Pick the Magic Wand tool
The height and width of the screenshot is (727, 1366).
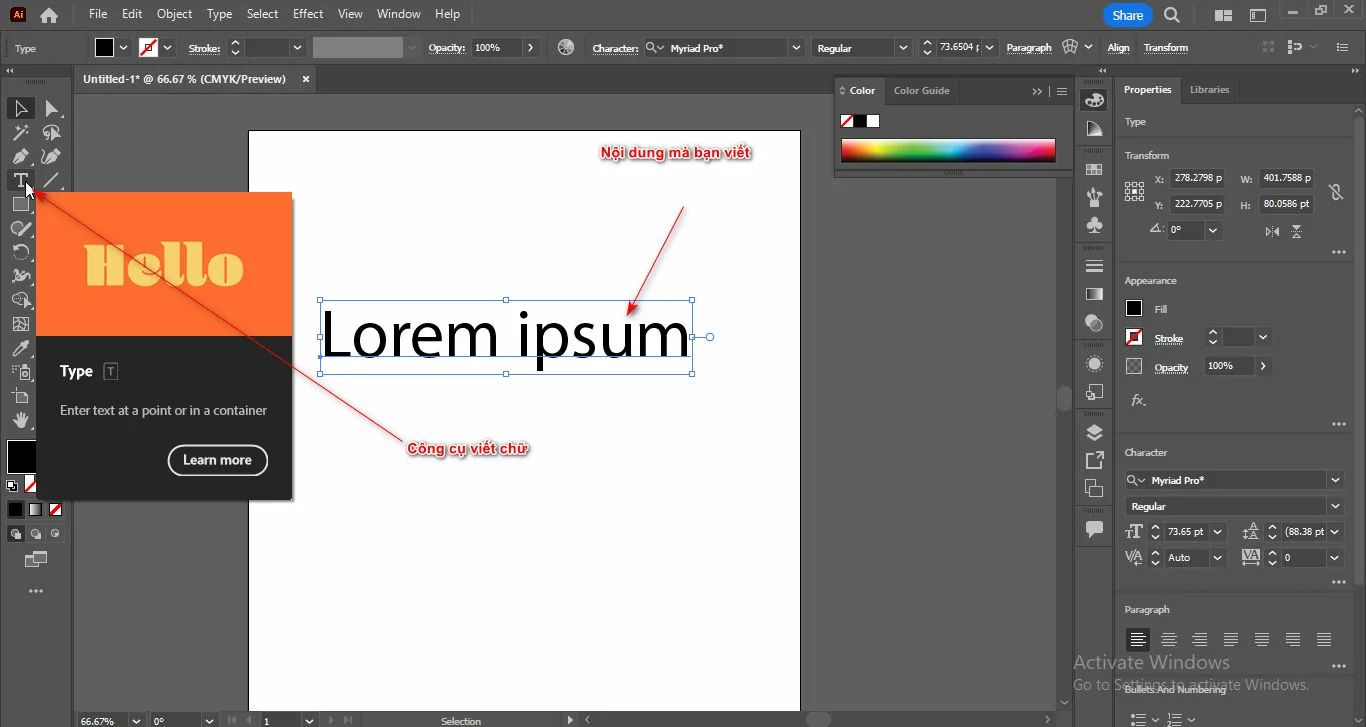(20, 132)
